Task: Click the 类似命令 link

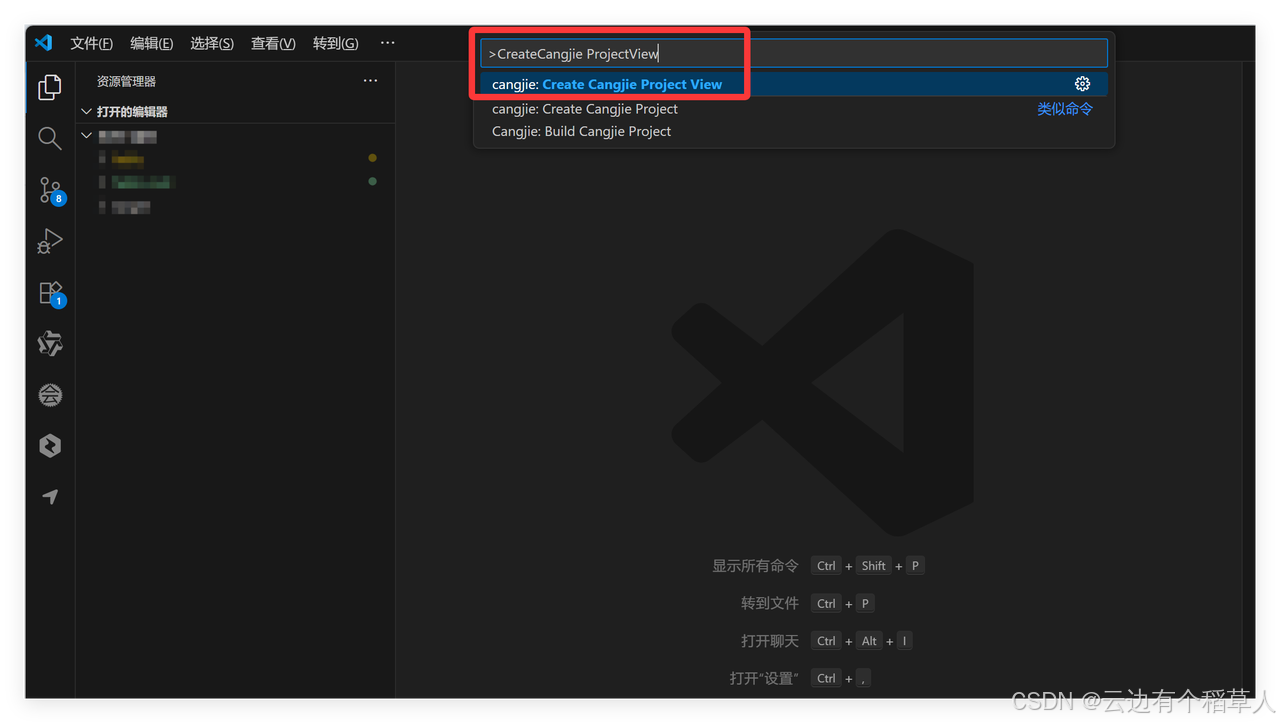Action: (x=1065, y=109)
